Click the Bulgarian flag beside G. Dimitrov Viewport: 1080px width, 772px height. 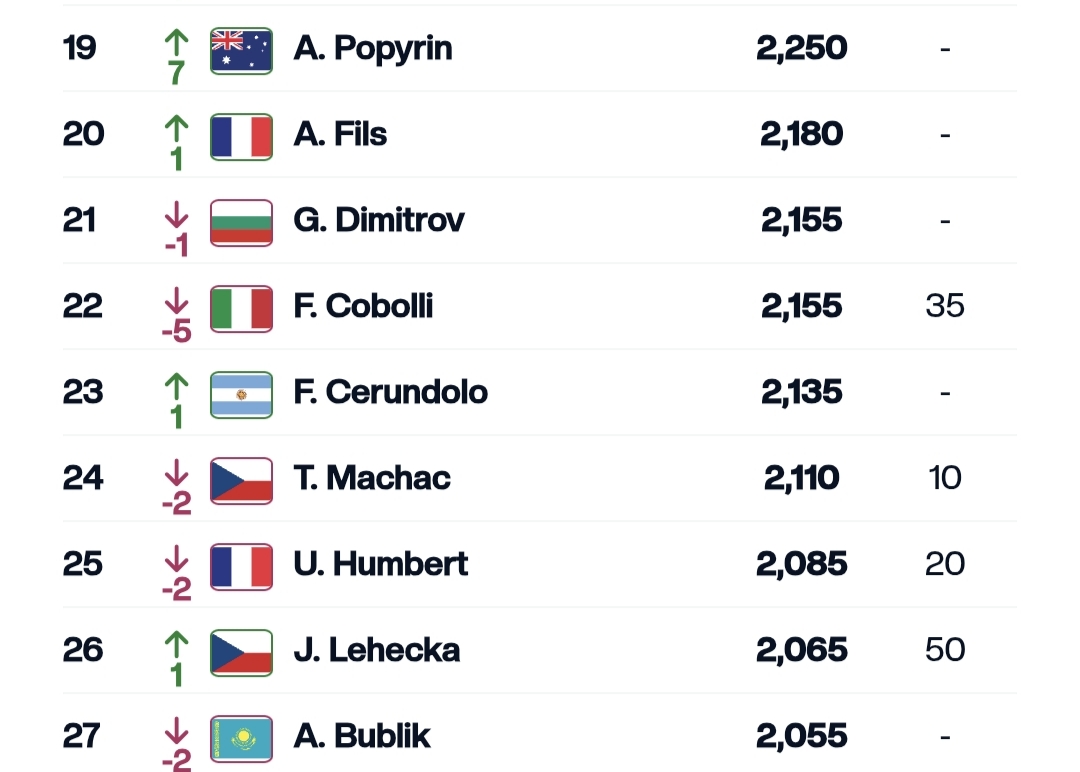point(241,221)
